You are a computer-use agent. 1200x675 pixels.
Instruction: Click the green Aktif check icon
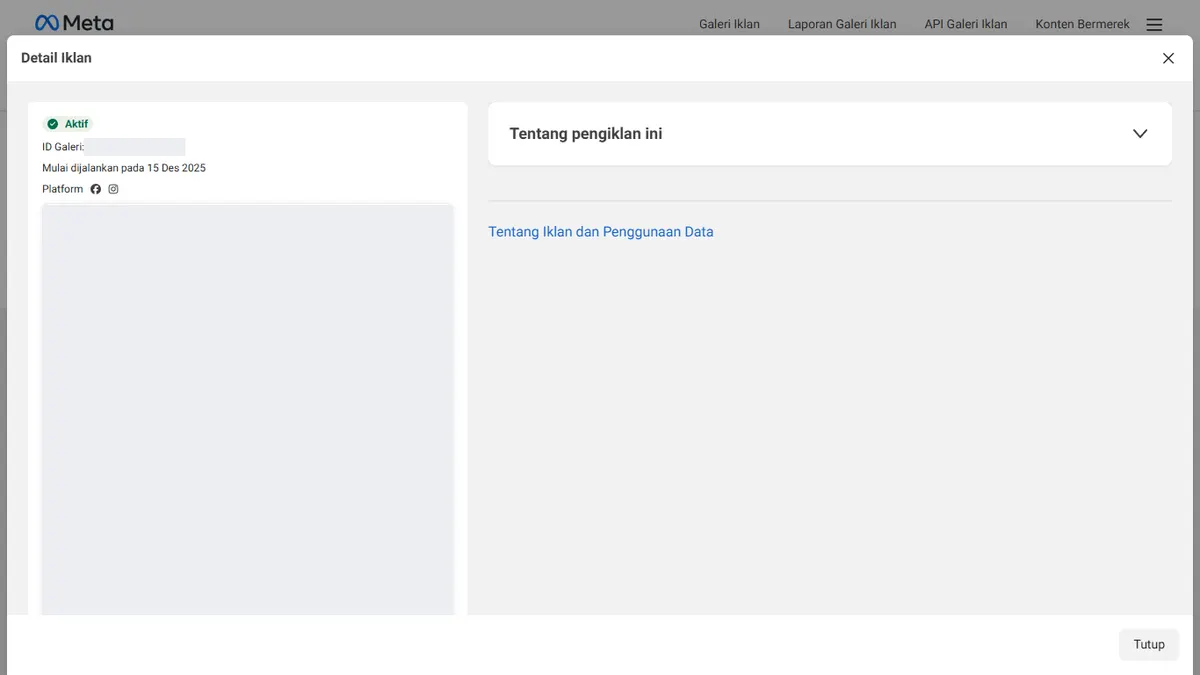53,124
